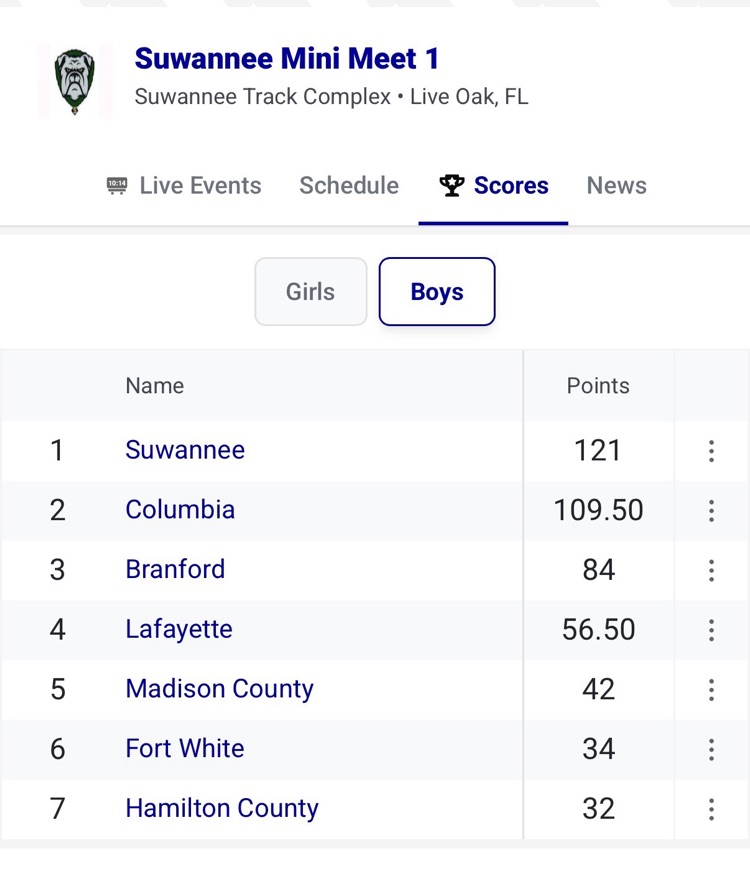Go to the Schedule tab
Viewport: 750px width, 883px height.
pyautogui.click(x=349, y=186)
